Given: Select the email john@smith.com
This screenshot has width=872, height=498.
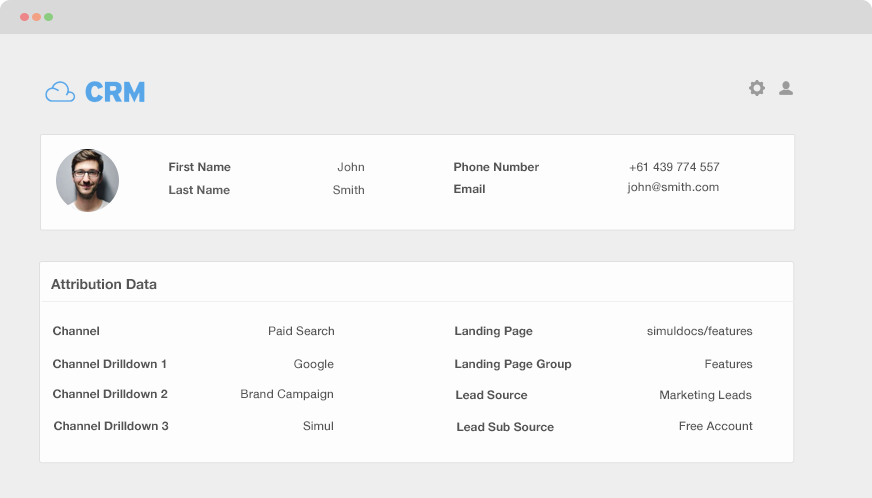Looking at the screenshot, I should 673,187.
